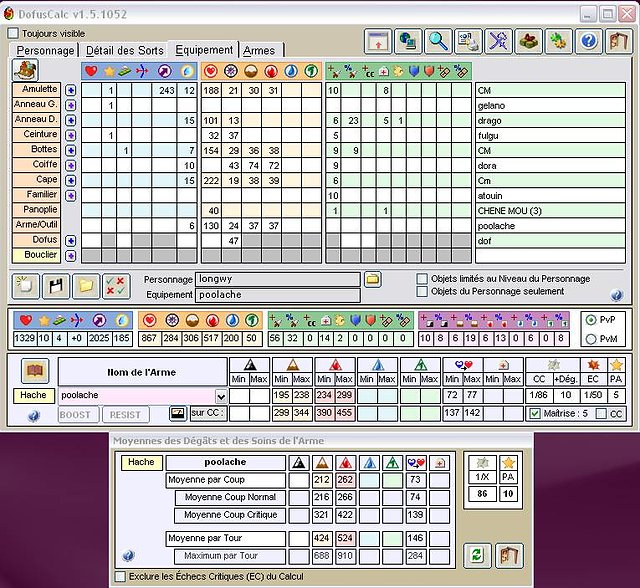Select the PvP radio button

(x=591, y=320)
